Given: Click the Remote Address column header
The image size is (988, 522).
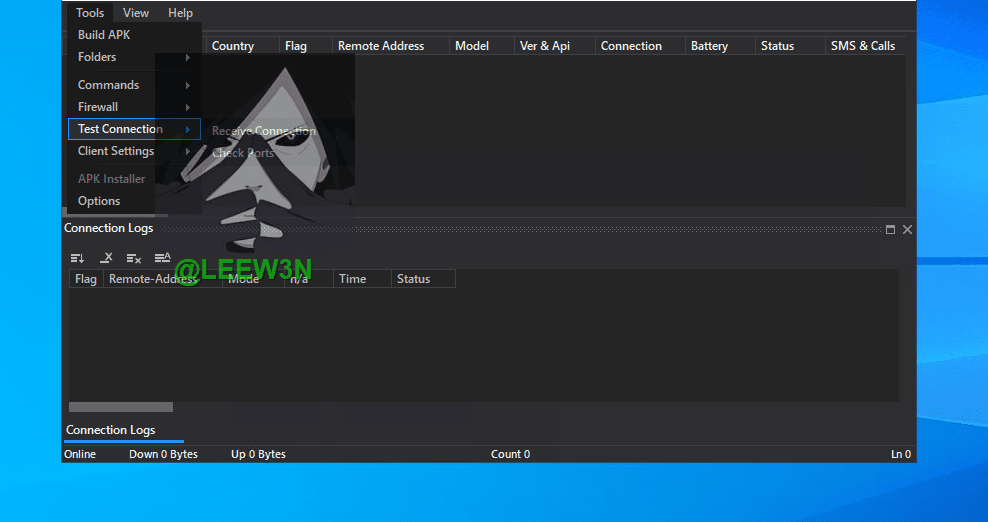Looking at the screenshot, I should tap(380, 46).
